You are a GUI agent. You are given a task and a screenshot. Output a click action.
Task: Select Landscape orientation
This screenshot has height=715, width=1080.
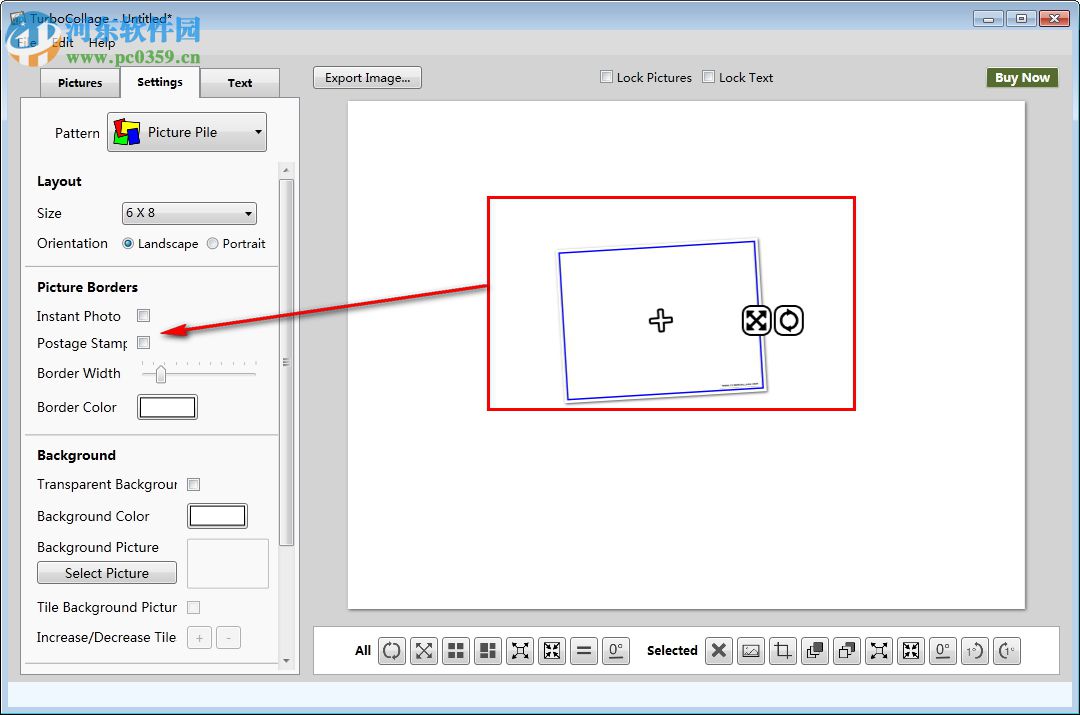(127, 243)
